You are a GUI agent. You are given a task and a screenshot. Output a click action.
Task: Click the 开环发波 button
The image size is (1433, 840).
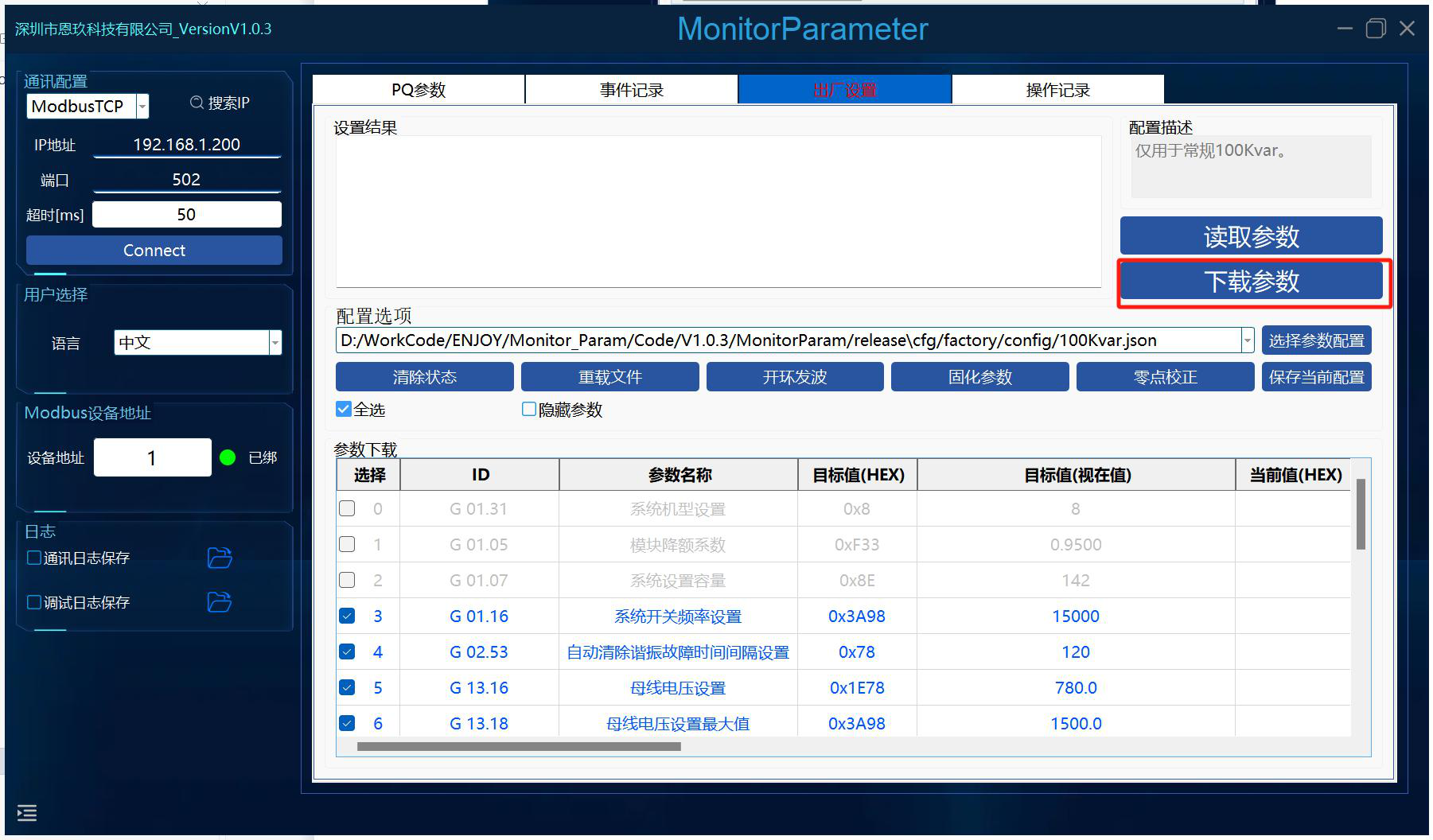click(795, 377)
